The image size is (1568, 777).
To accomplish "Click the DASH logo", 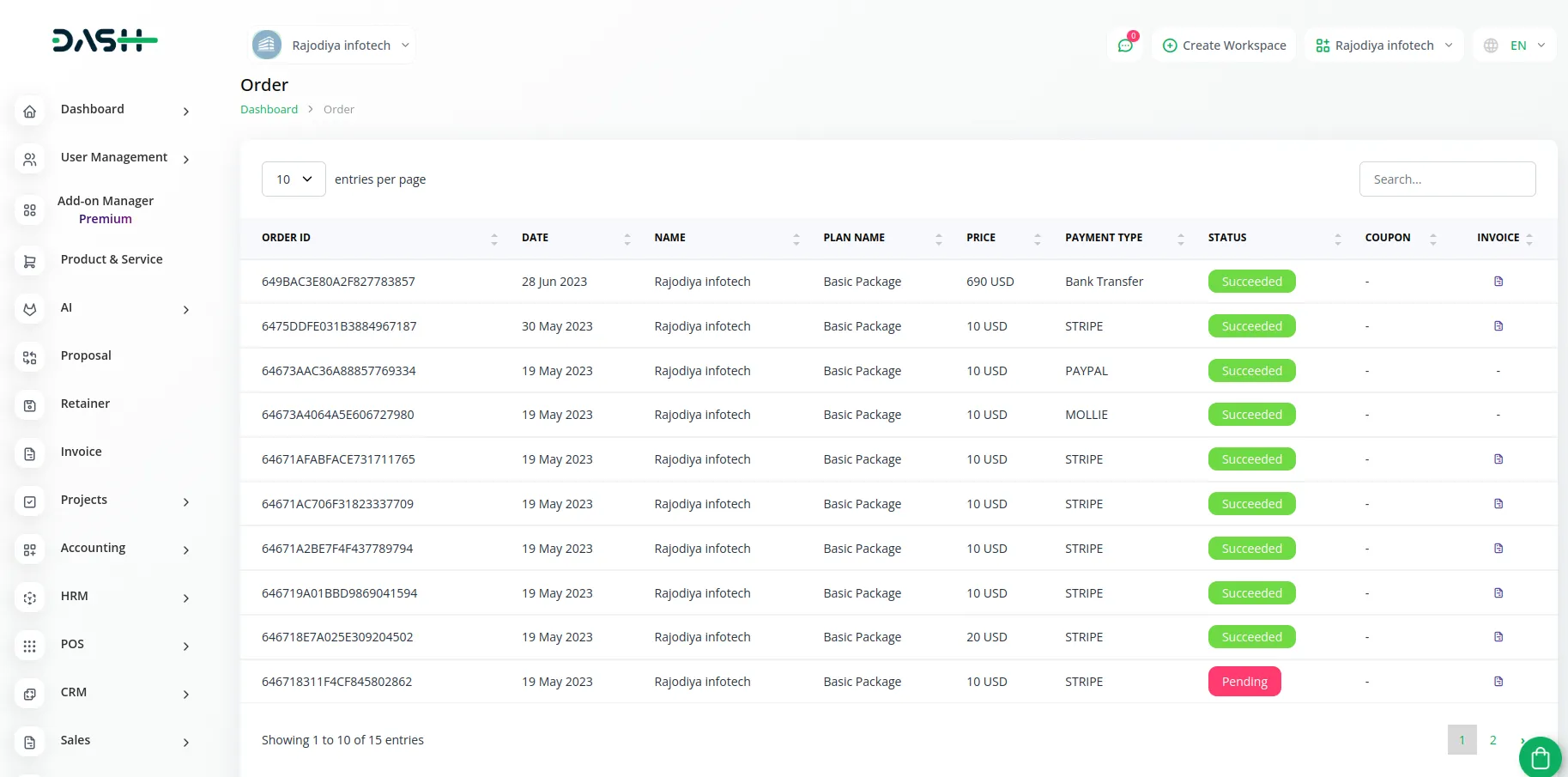I will click(x=105, y=40).
